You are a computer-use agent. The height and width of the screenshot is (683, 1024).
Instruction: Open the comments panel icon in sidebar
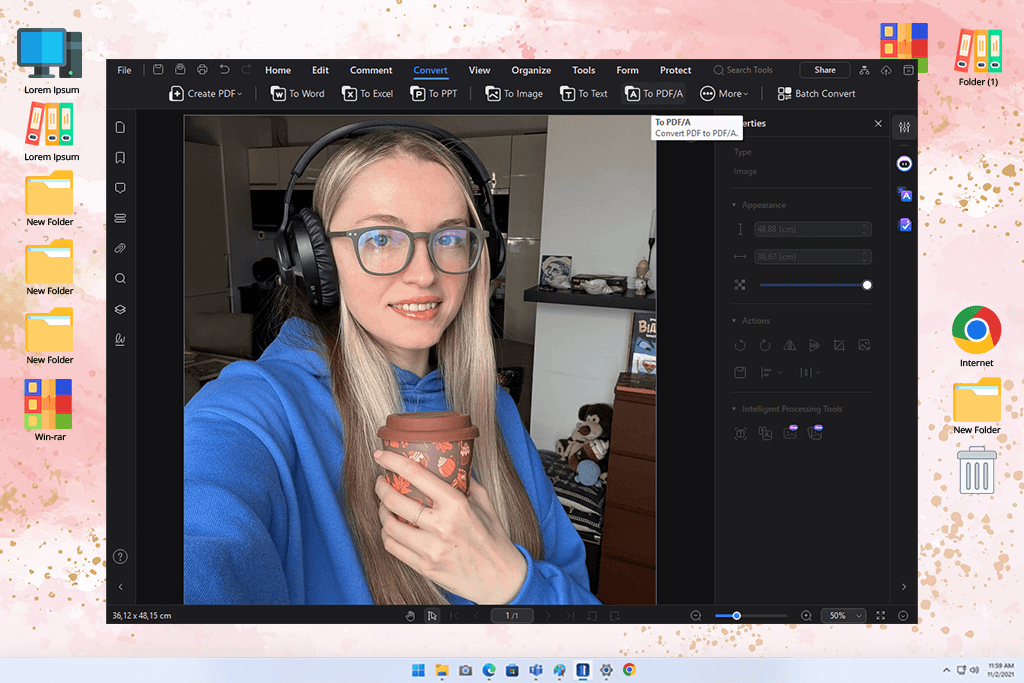click(120, 188)
